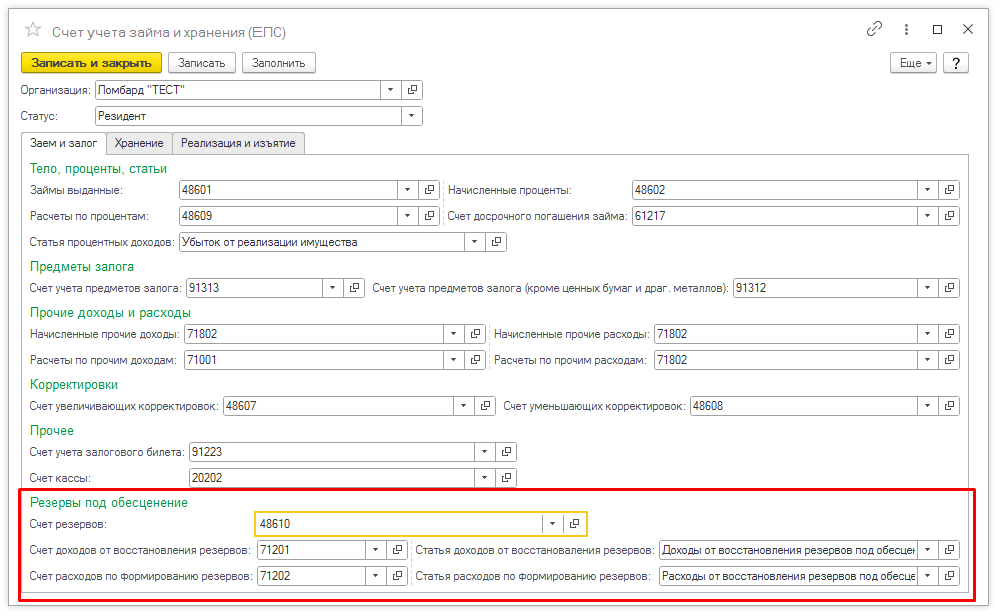Click open icon for Счет увеличивающих корректировок

[x=485, y=406]
